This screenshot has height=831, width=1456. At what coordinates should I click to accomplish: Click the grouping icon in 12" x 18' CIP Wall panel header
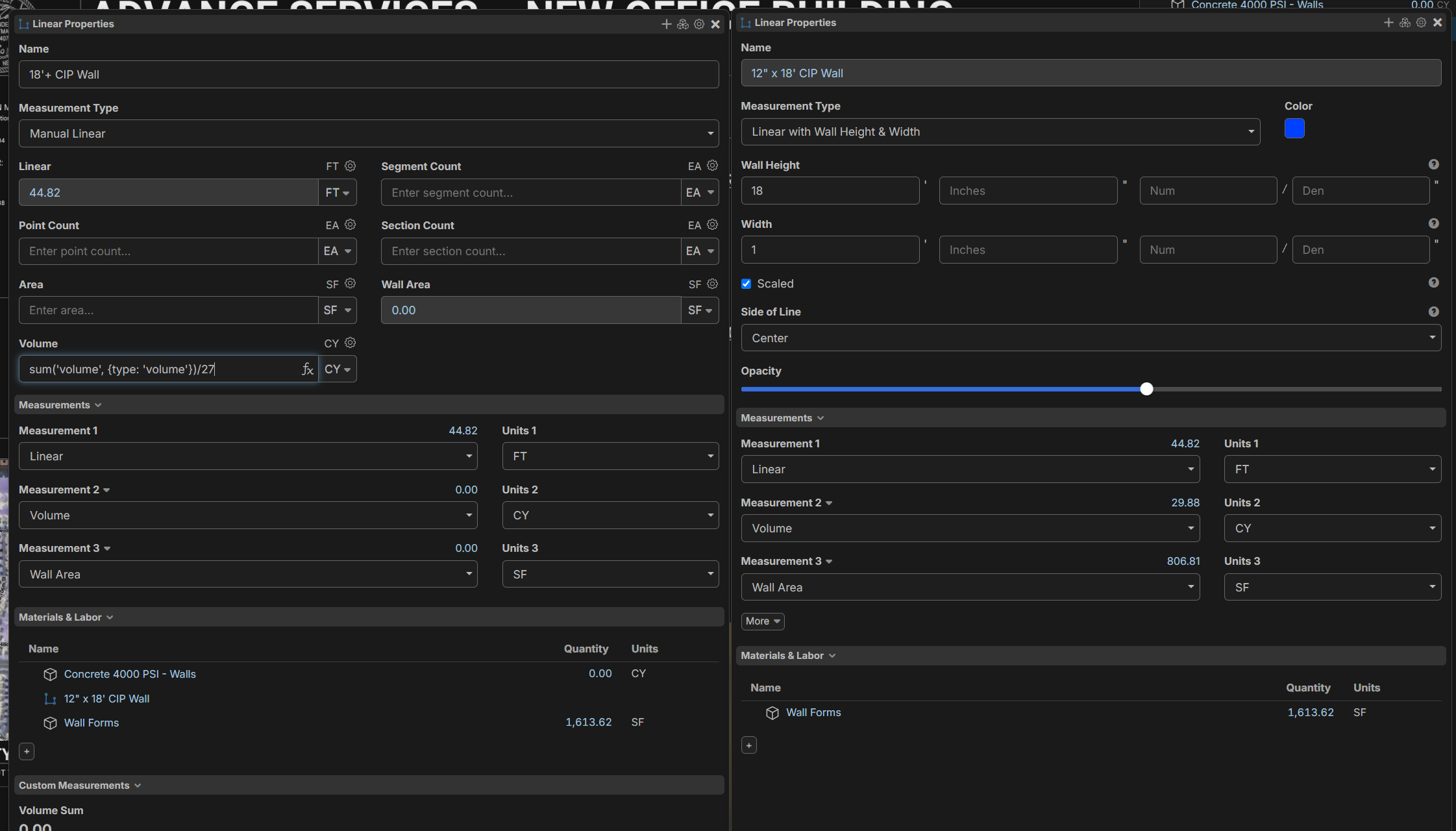[x=1405, y=23]
